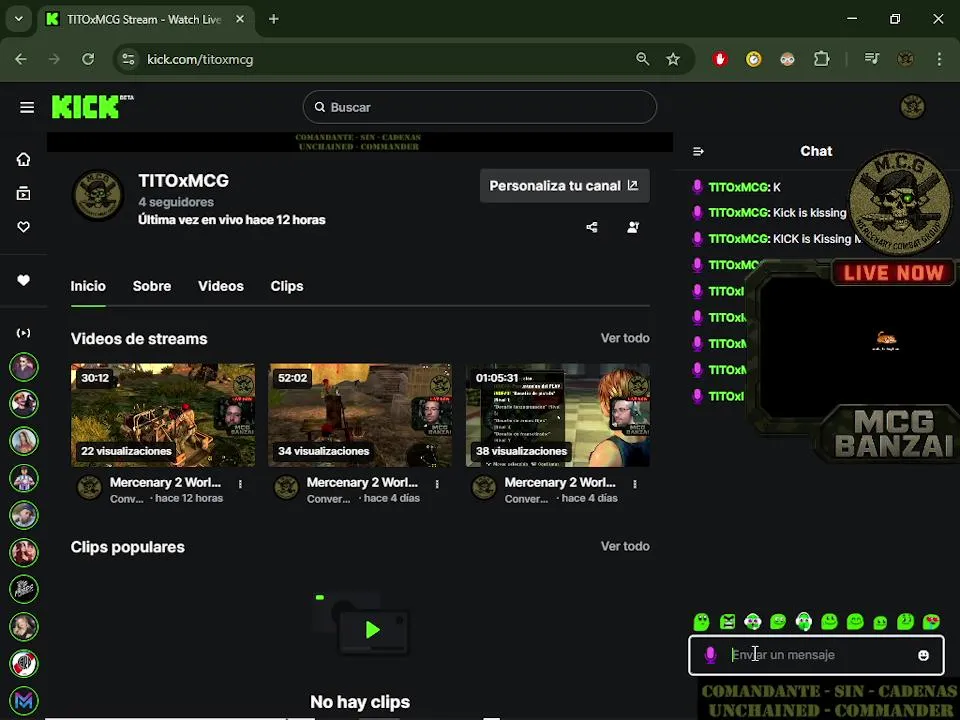Viewport: 960px width, 720px height.
Task: Select the Inicio tab
Action: (x=88, y=286)
